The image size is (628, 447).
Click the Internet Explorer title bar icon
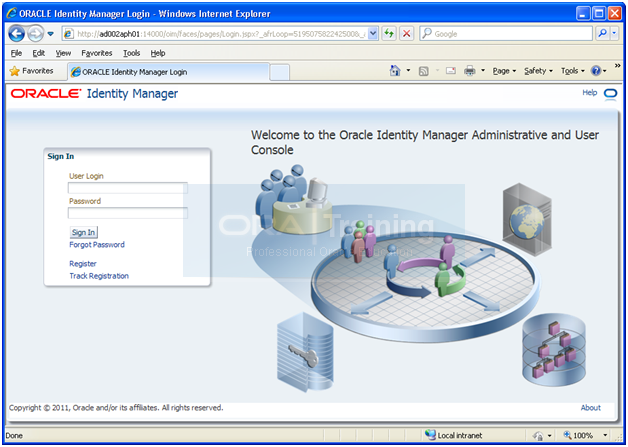tap(12, 13)
